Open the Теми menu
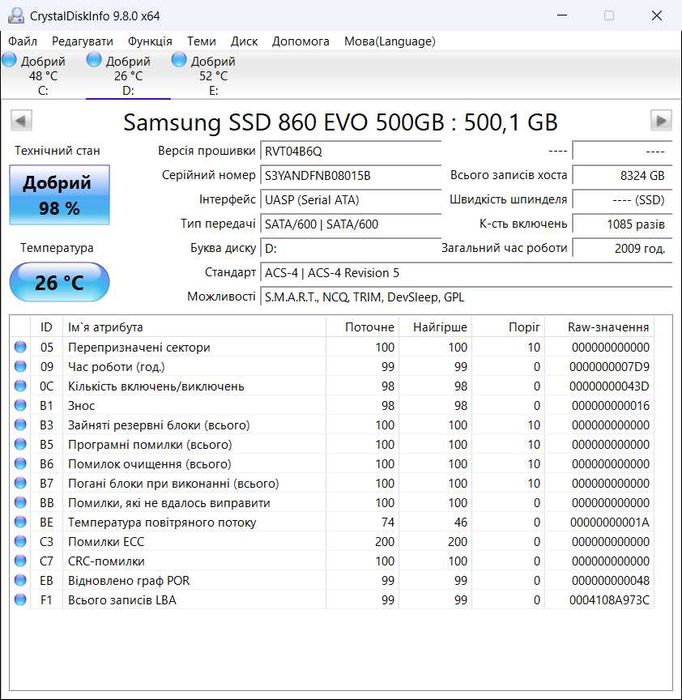 pyautogui.click(x=201, y=42)
